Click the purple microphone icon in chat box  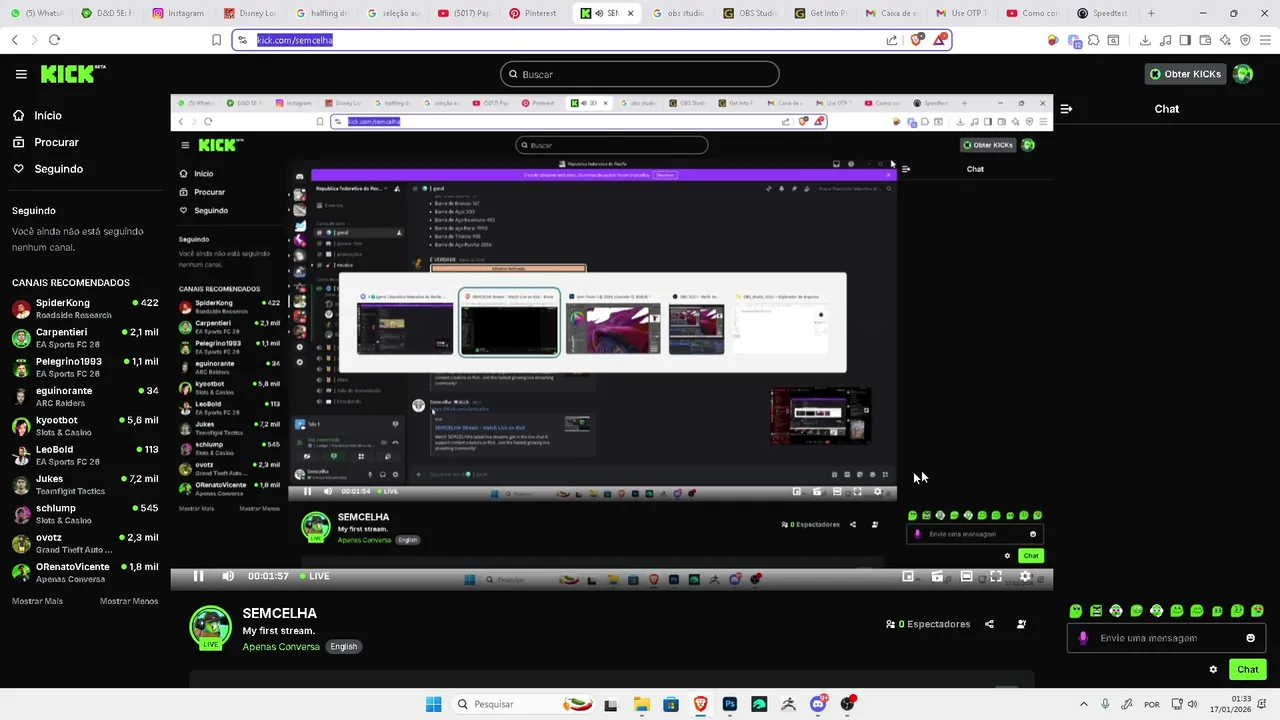pyautogui.click(x=1083, y=638)
